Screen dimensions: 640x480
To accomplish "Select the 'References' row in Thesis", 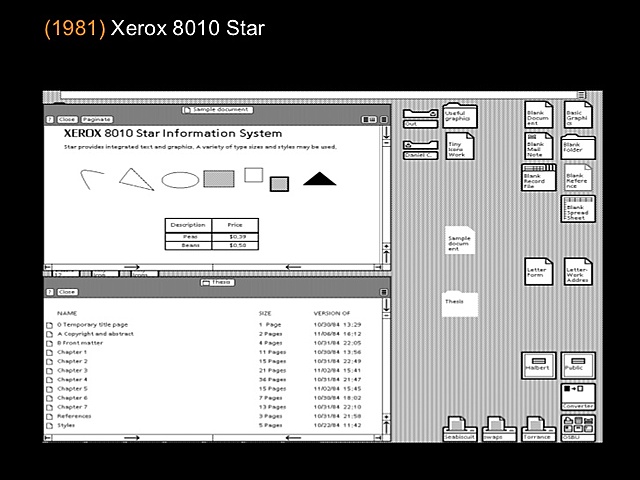I will (x=204, y=416).
